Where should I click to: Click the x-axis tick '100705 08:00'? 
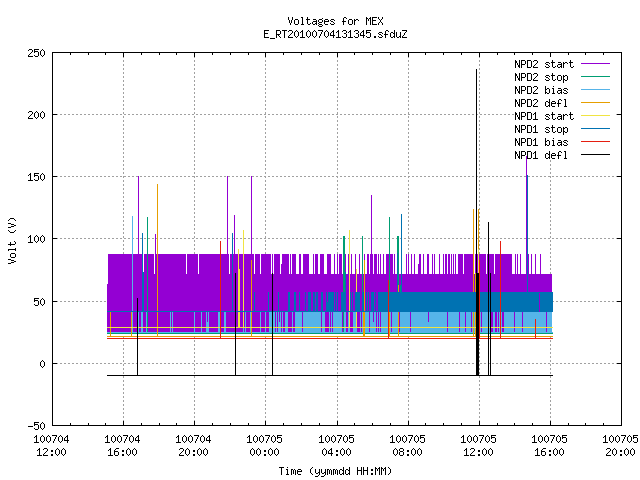407,446
